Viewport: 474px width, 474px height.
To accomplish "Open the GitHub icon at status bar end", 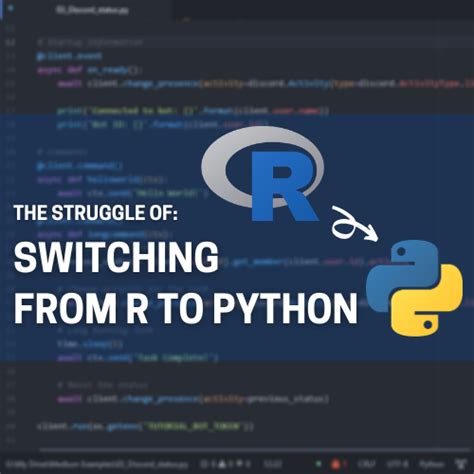I will pos(460,464).
